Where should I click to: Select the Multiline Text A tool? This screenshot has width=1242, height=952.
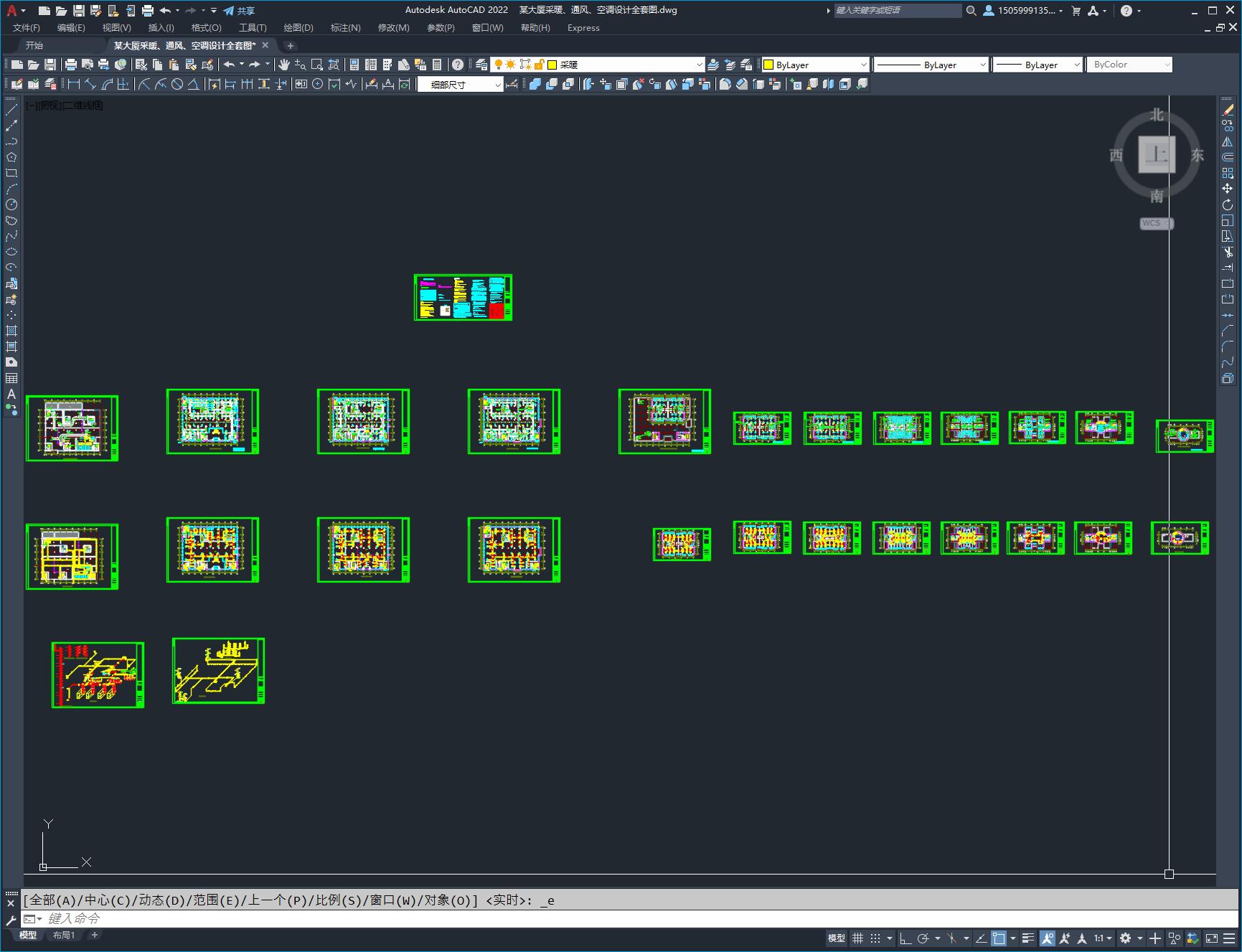click(x=11, y=394)
